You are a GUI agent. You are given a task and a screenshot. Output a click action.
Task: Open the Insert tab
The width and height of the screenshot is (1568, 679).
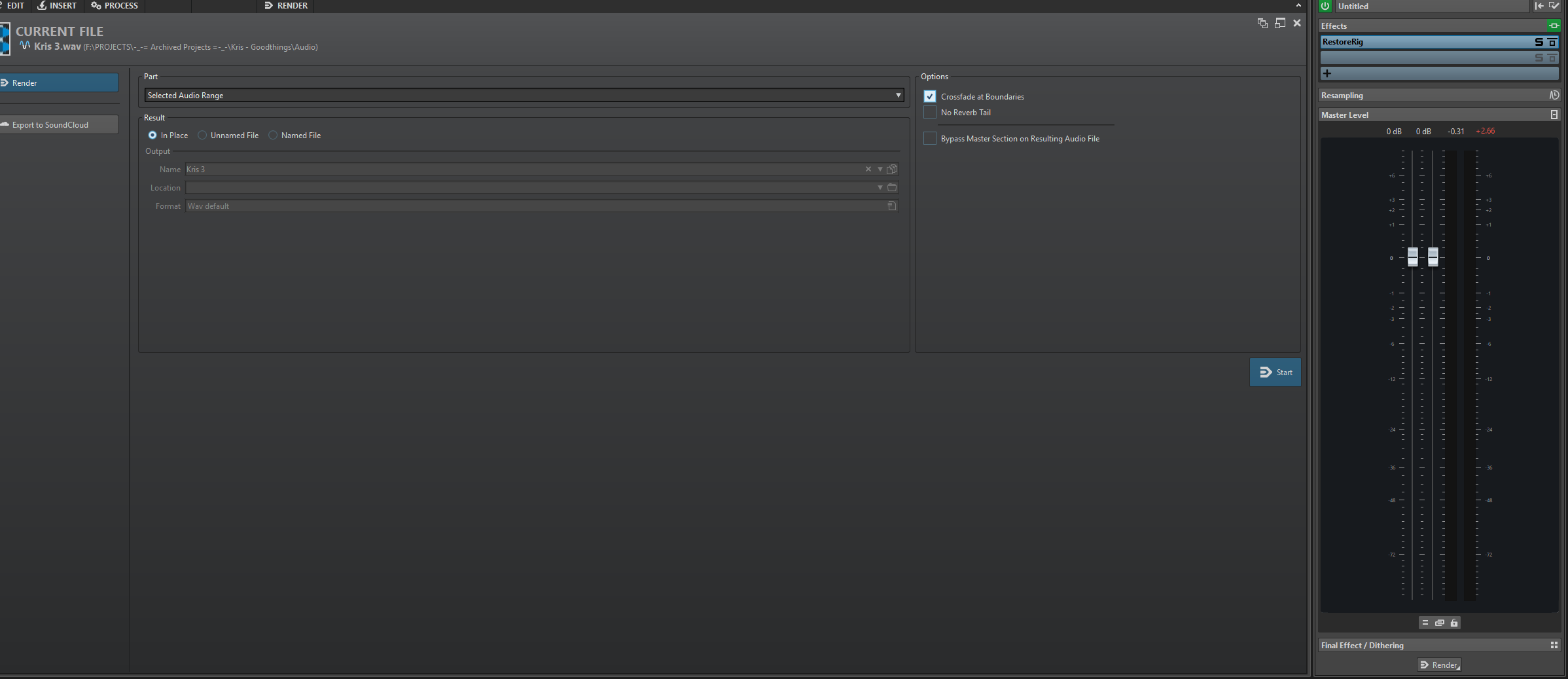[x=58, y=6]
